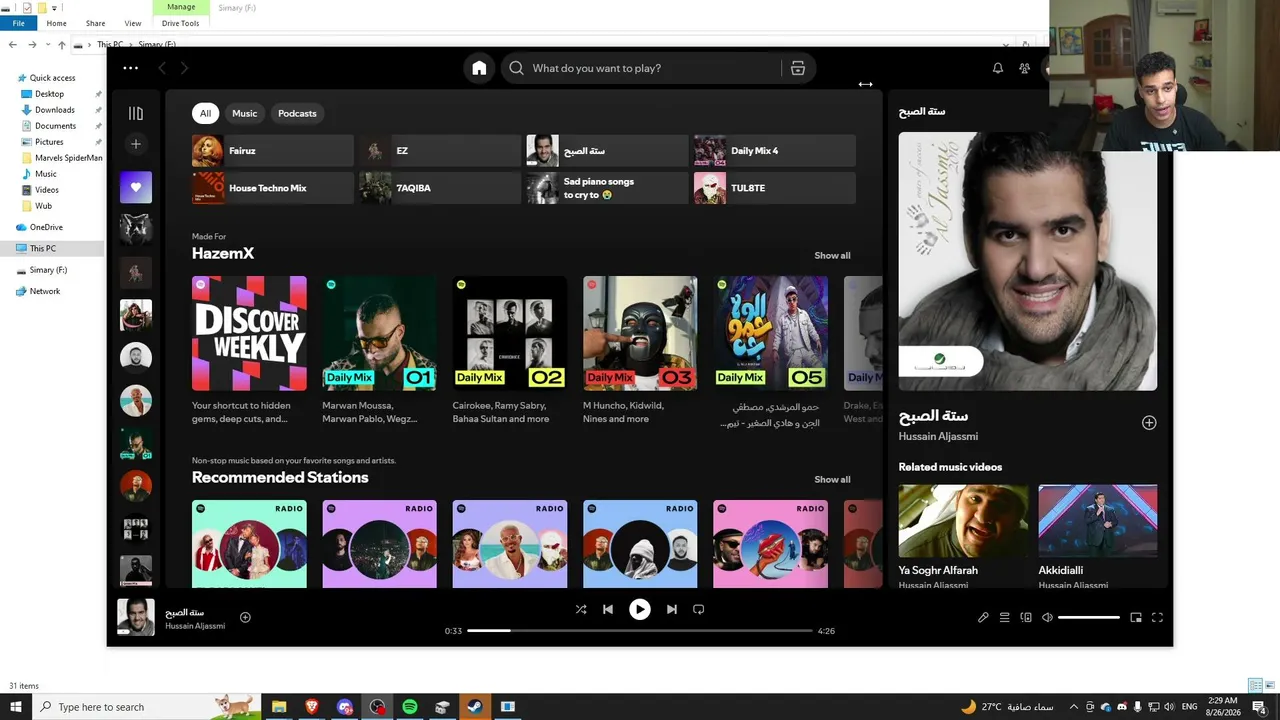
Task: Open the Home ribbon tab
Action: pyautogui.click(x=56, y=23)
